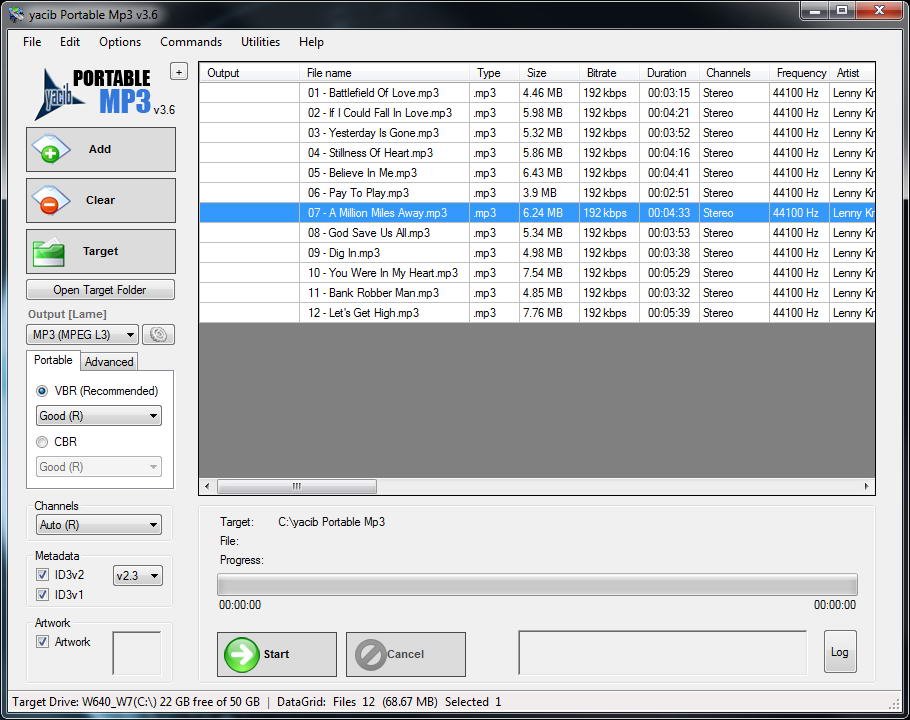Select row 05 - Believe In Me.mp3

[537, 173]
